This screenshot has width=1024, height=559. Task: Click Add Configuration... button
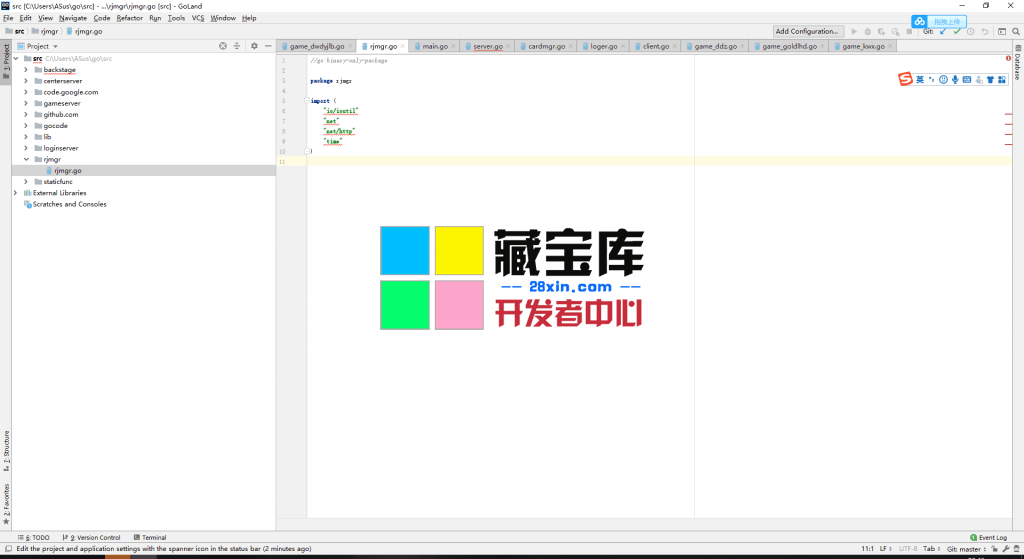[807, 31]
